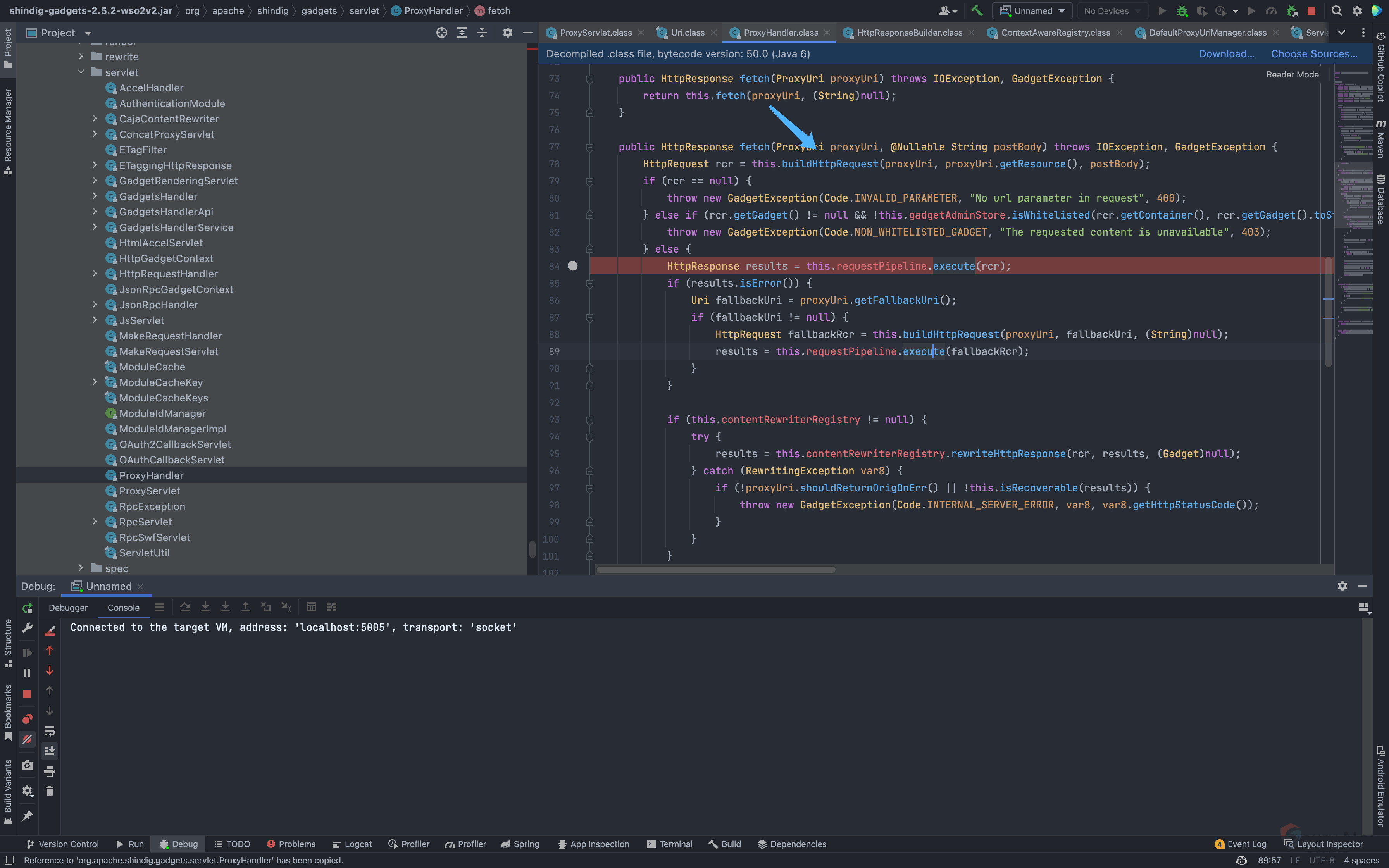Click the Download... link
This screenshot has height=868, width=1389.
point(1226,54)
